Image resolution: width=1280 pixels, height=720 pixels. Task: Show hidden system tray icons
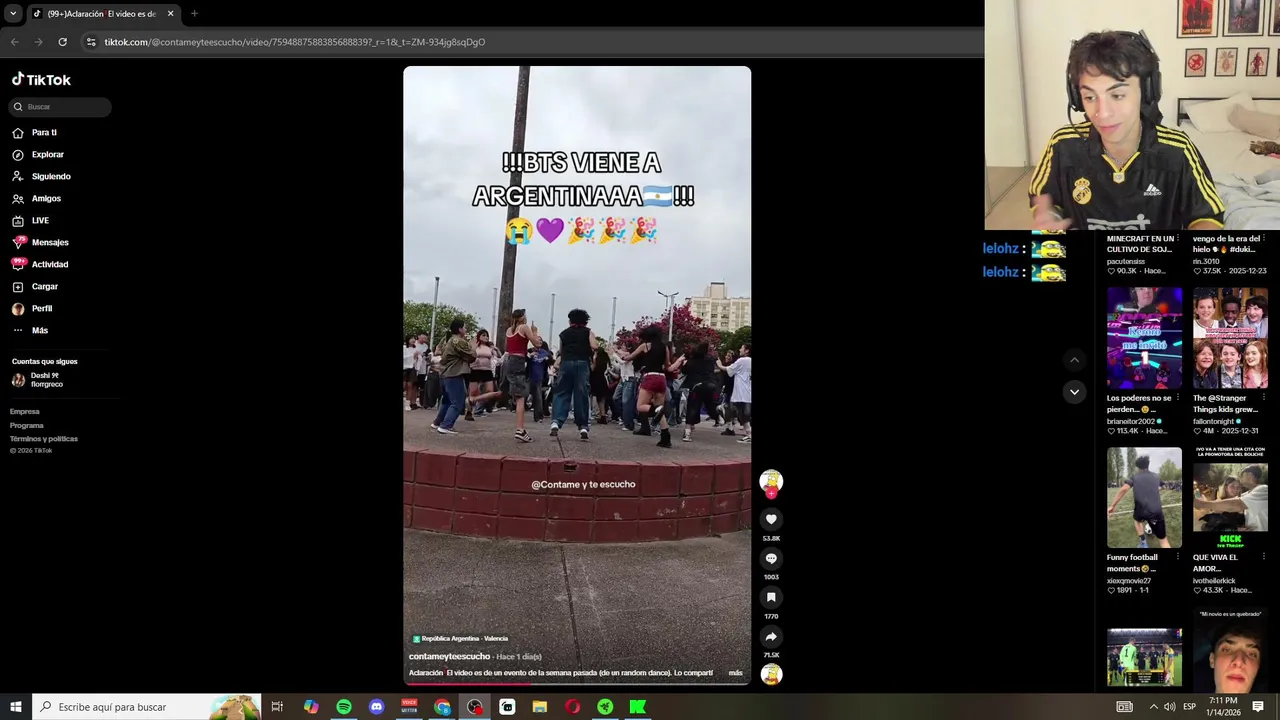tap(1153, 707)
